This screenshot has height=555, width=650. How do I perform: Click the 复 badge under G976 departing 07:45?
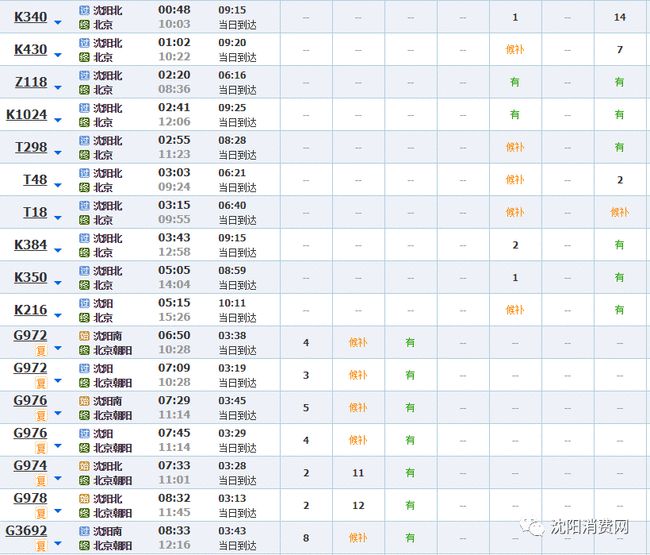[x=41, y=448]
